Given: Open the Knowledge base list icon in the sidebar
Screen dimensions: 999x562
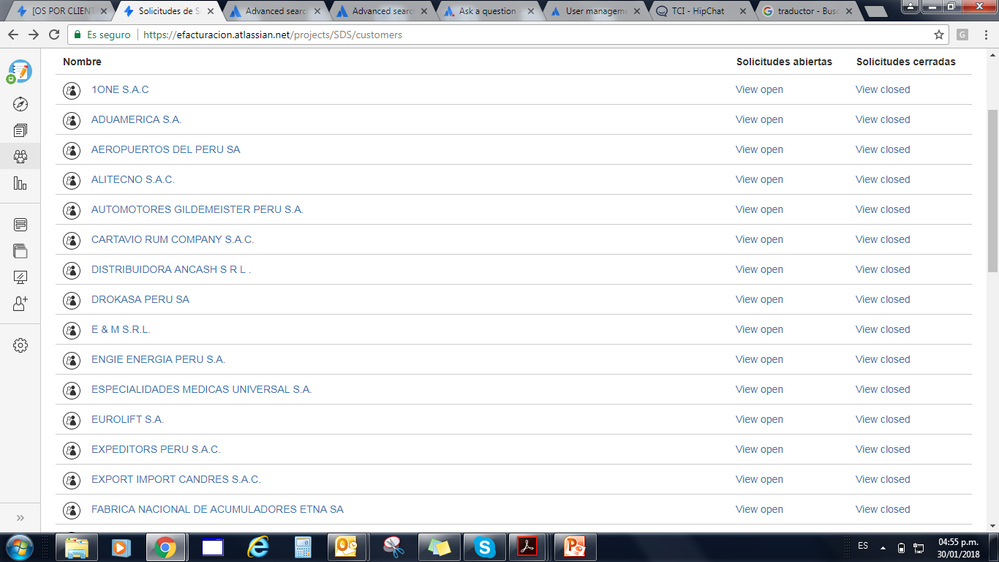Looking at the screenshot, I should [x=20, y=224].
